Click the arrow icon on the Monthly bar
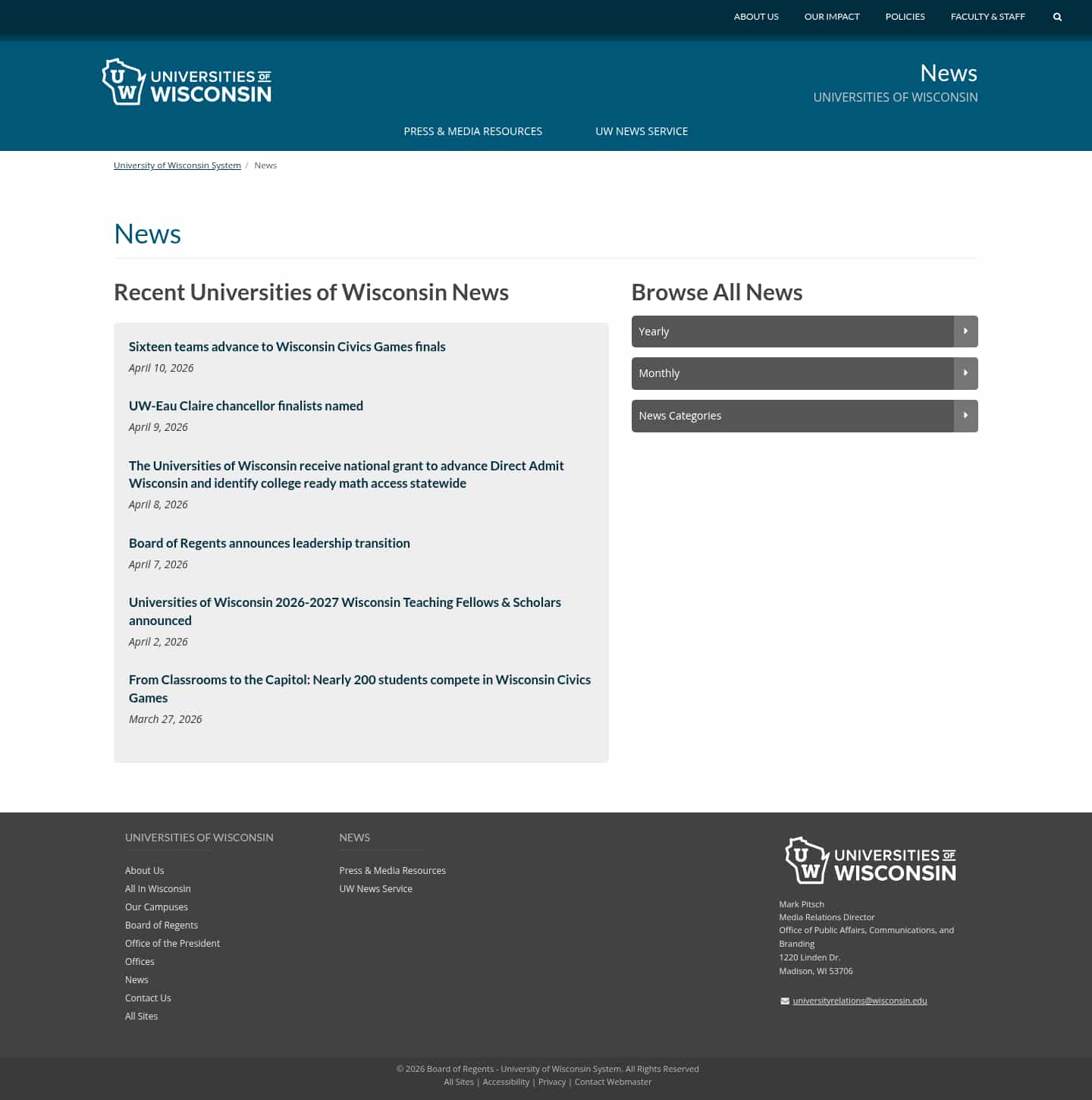 (965, 373)
